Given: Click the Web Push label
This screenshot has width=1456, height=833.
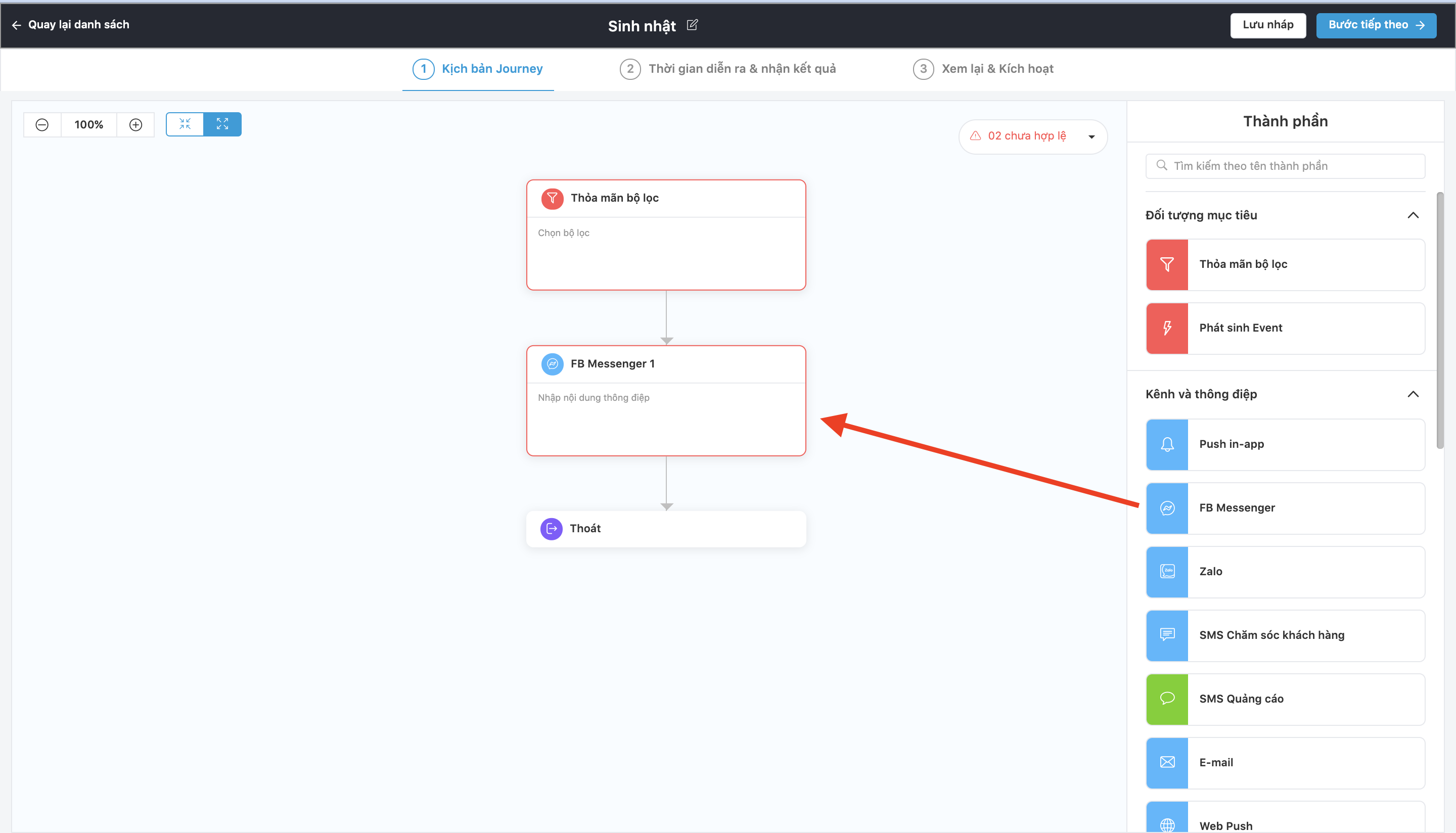Looking at the screenshot, I should [1225, 825].
